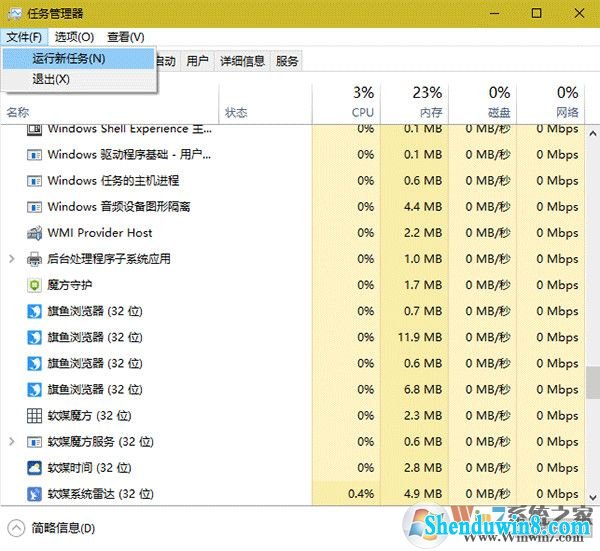This screenshot has width=600, height=551.
Task: Minimize the 任务管理器 window
Action: coord(495,14)
